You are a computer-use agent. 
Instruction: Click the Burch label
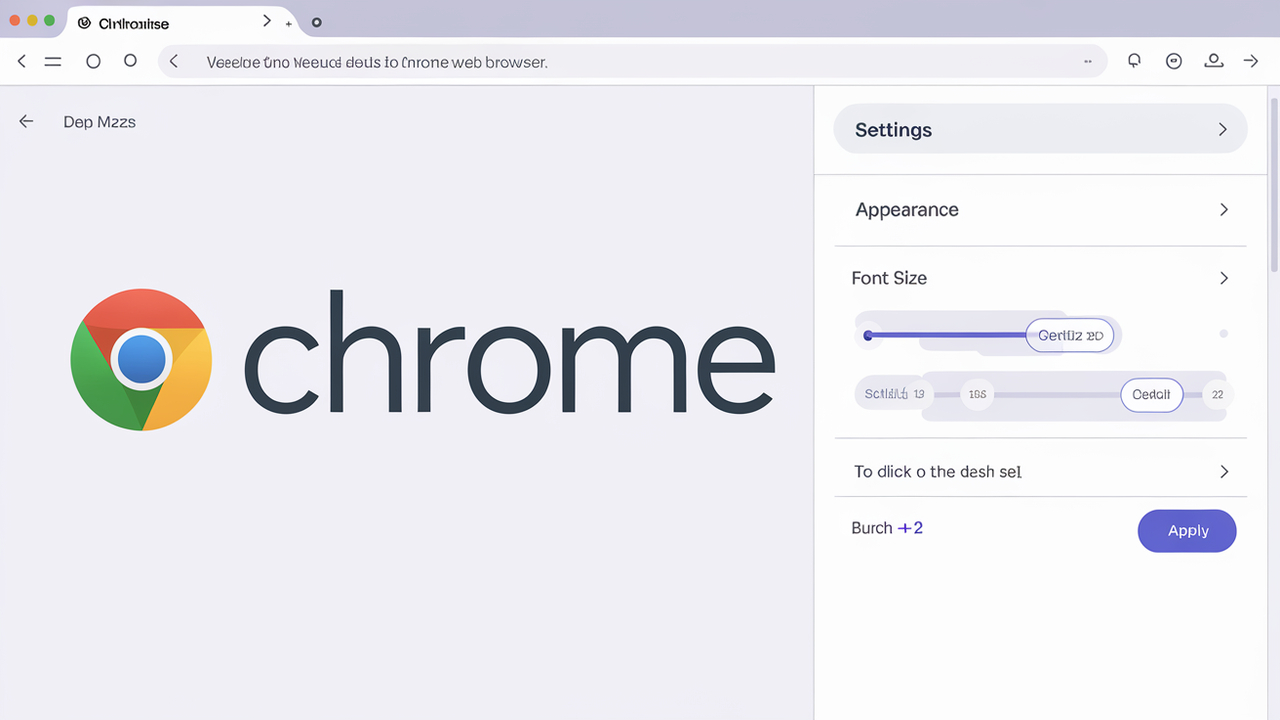point(871,528)
